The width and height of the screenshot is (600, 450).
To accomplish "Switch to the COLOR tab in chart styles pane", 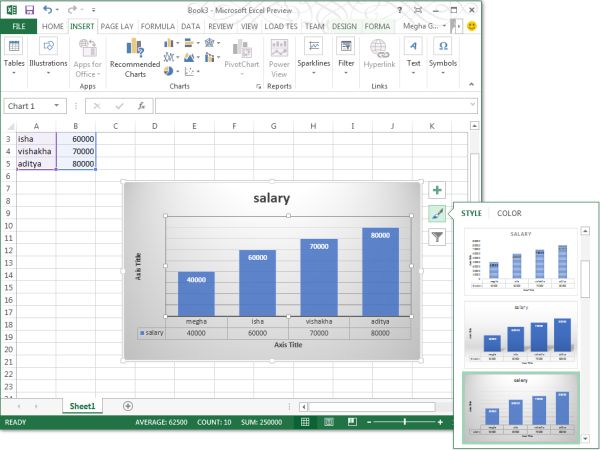I will pyautogui.click(x=509, y=214).
